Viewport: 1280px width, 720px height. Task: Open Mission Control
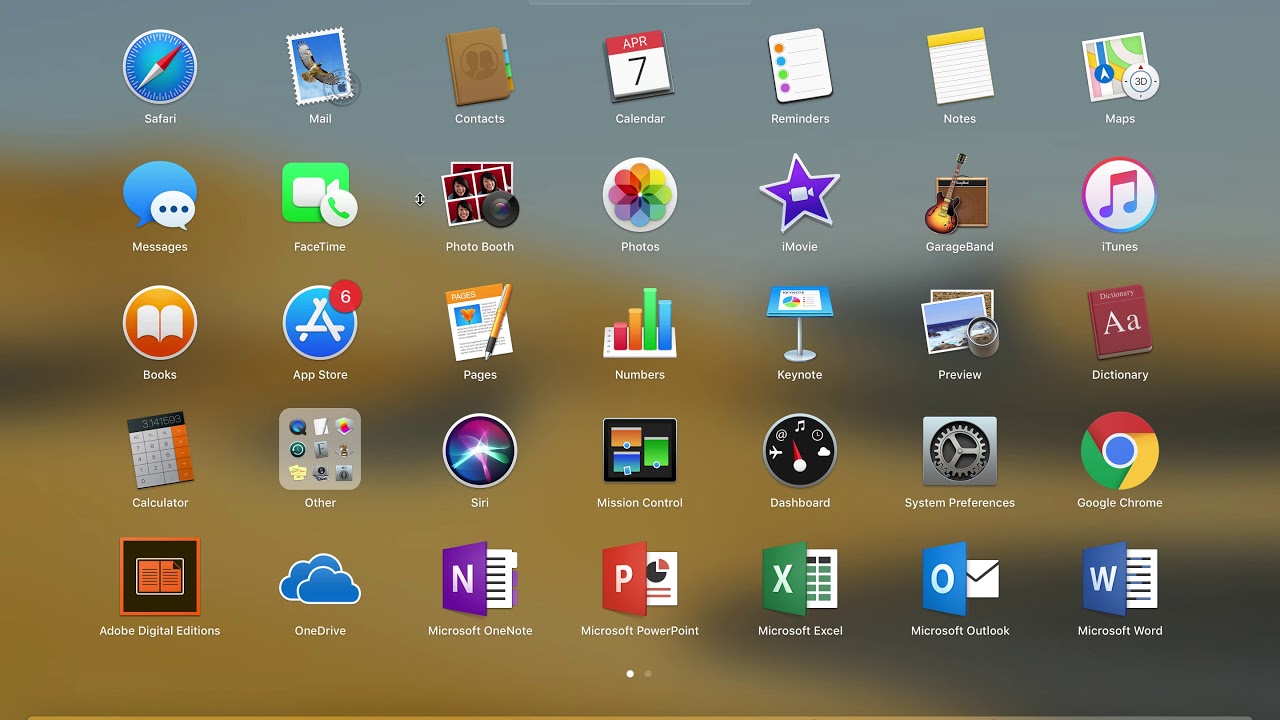(x=640, y=451)
